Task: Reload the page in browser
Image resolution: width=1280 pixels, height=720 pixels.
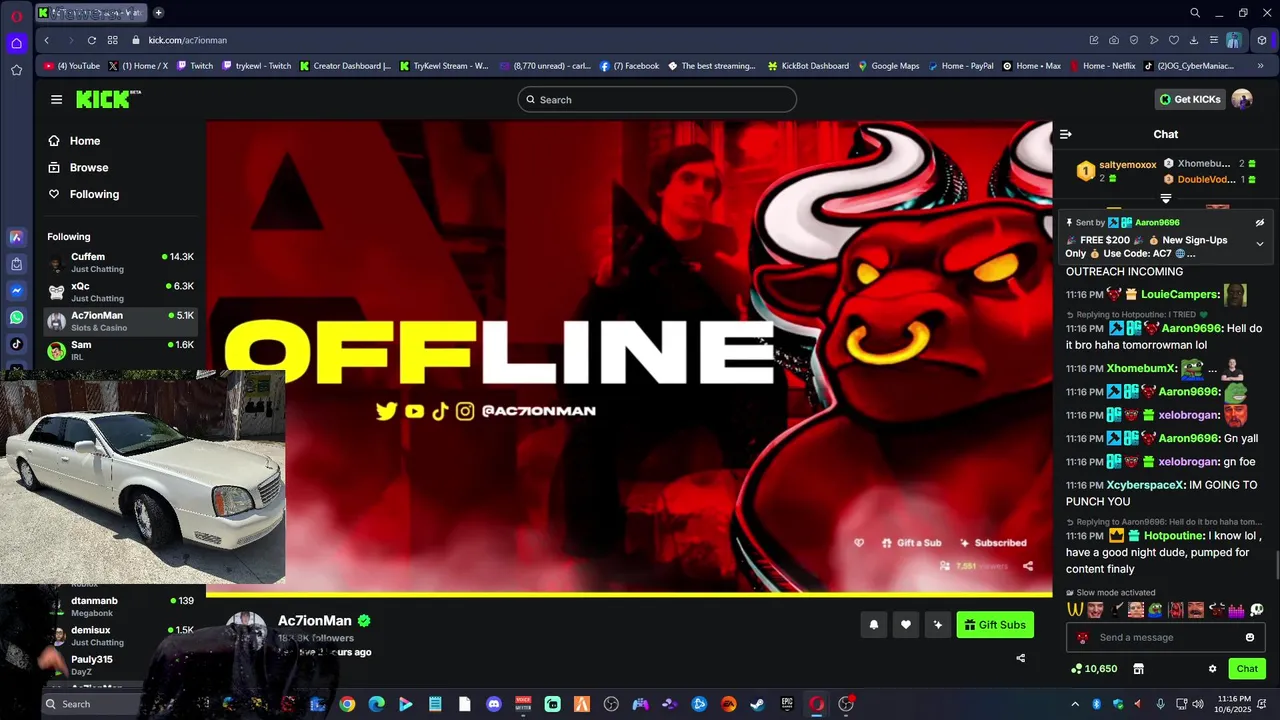Action: tap(92, 40)
